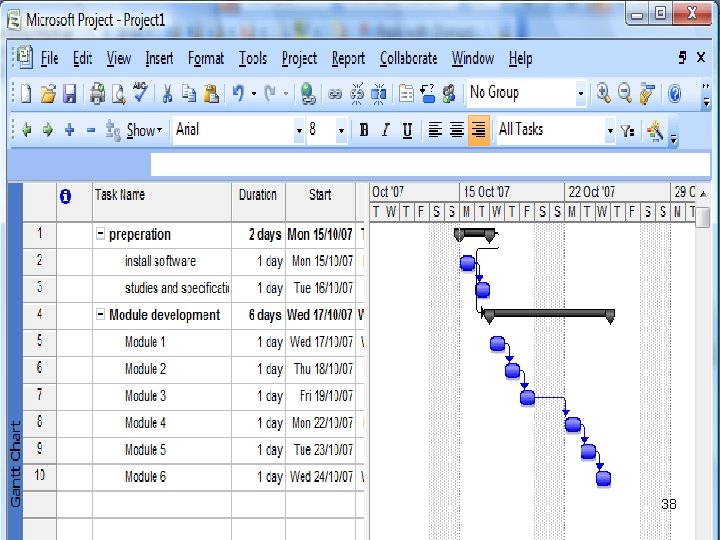Open the No Group dropdown
This screenshot has height=540, width=720.
point(580,94)
